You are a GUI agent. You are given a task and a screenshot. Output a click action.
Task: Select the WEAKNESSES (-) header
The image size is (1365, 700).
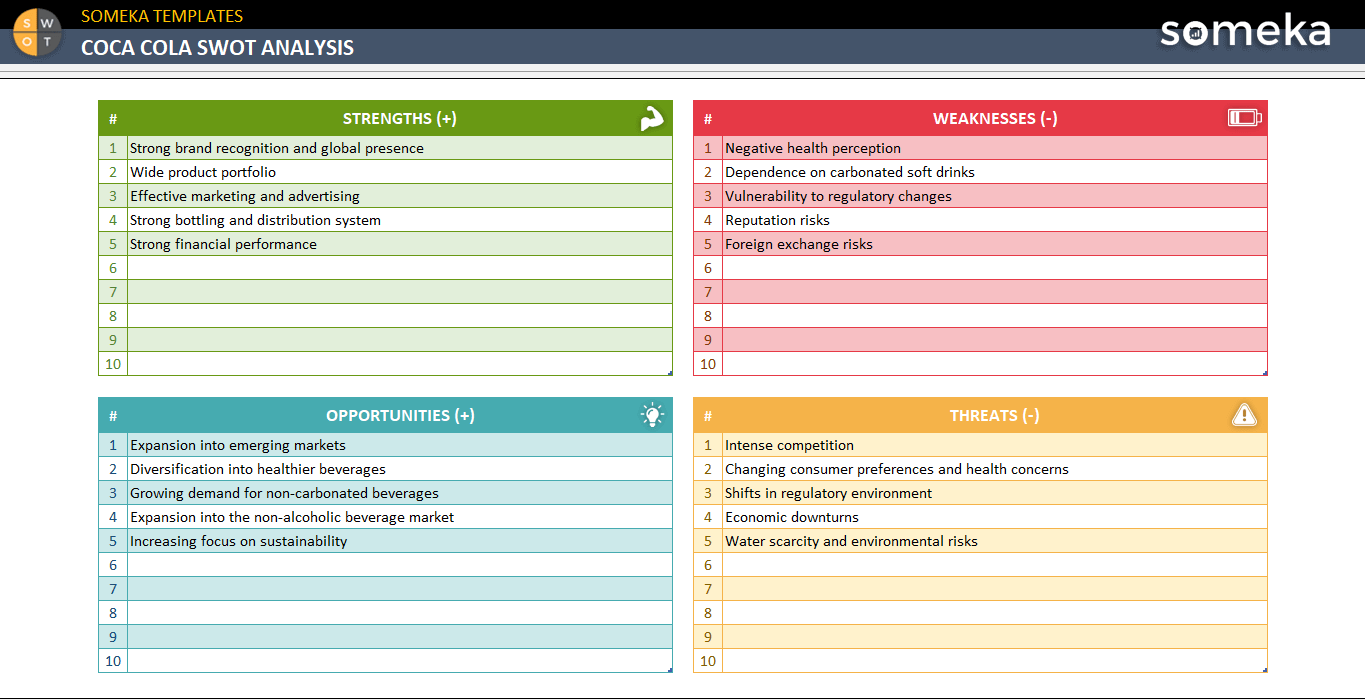(x=995, y=118)
